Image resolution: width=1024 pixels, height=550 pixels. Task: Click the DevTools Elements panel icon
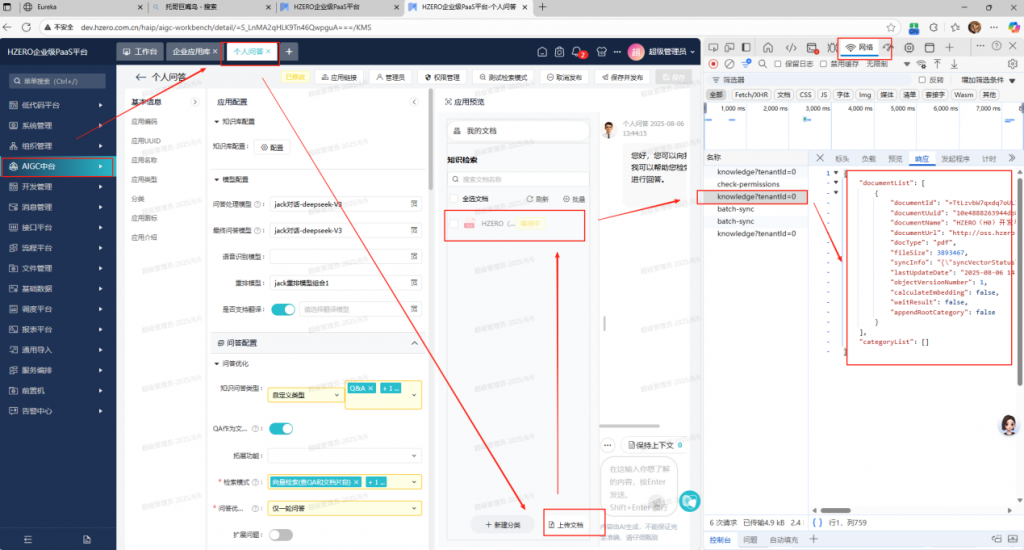coord(791,47)
